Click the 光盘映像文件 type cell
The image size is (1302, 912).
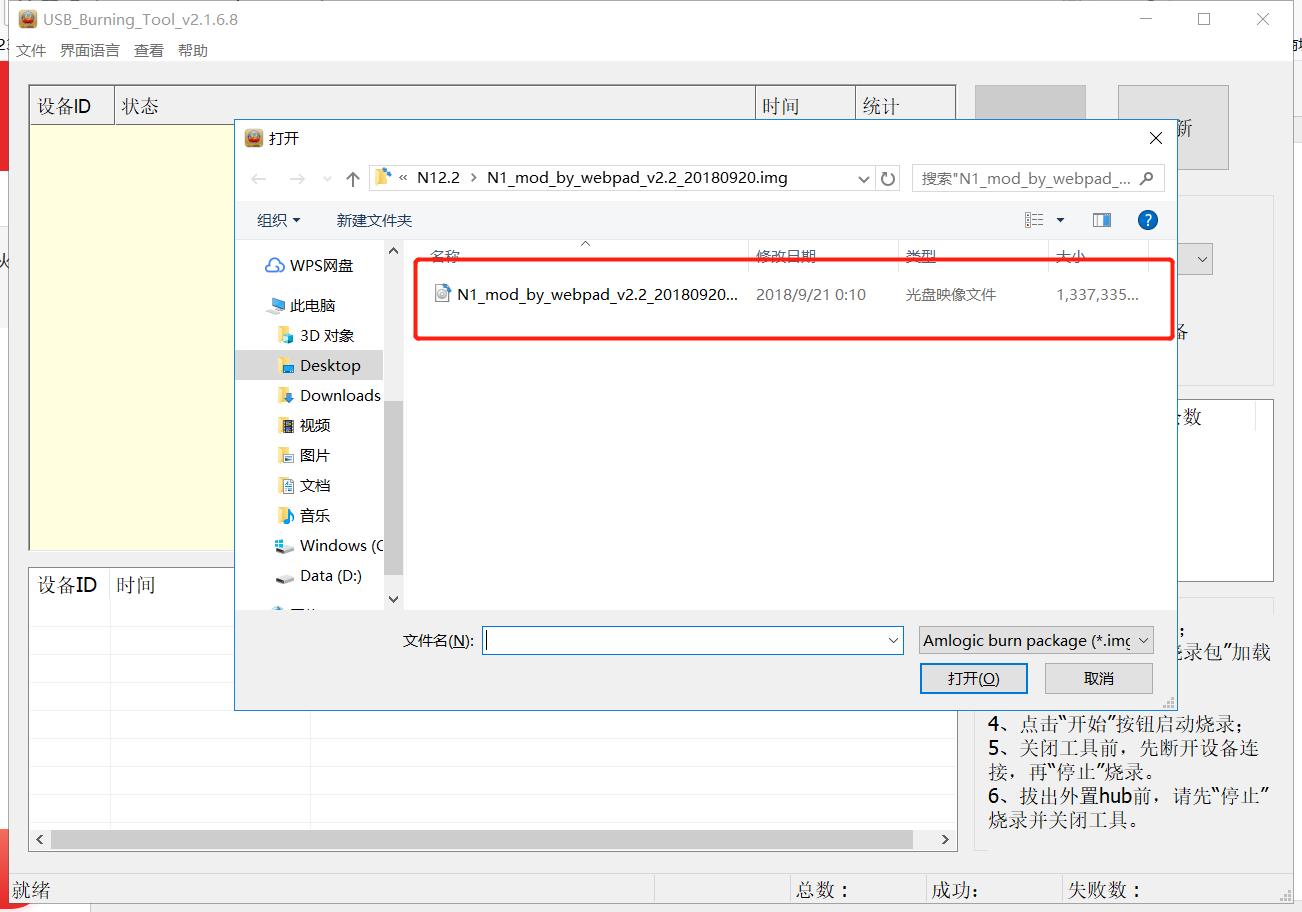pyautogui.click(x=951, y=294)
